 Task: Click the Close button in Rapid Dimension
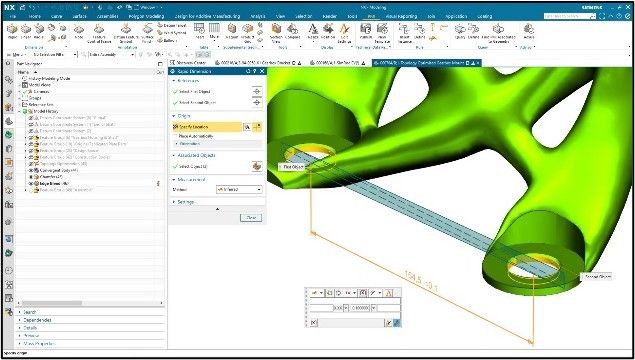coord(251,218)
